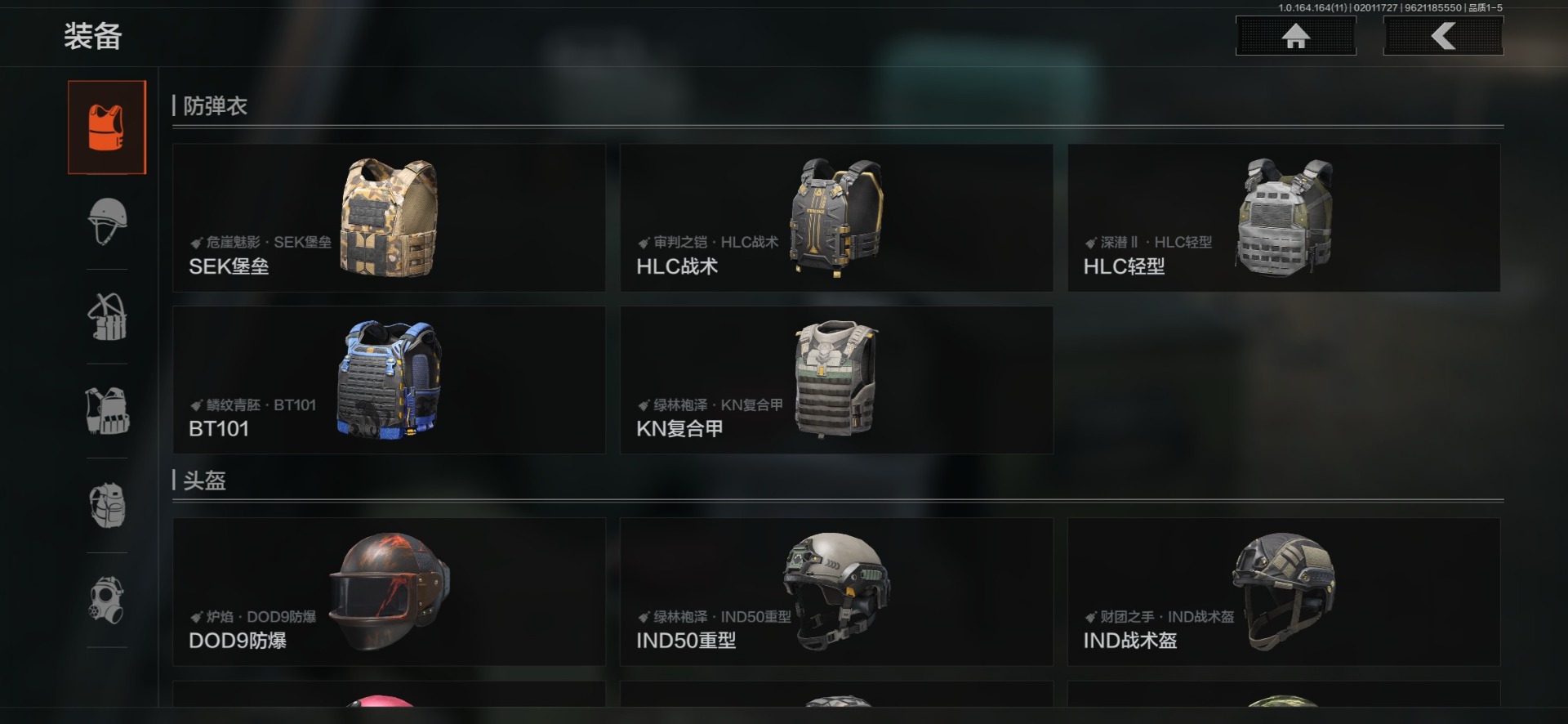Image resolution: width=1568 pixels, height=724 pixels.
Task: Open the partially visible pink helmet card
Action: click(389, 695)
